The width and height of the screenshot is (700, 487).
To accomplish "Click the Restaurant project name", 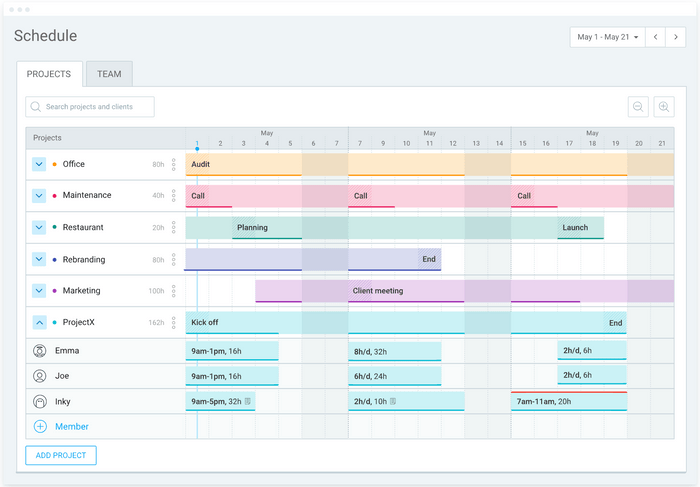I will pyautogui.click(x=83, y=227).
